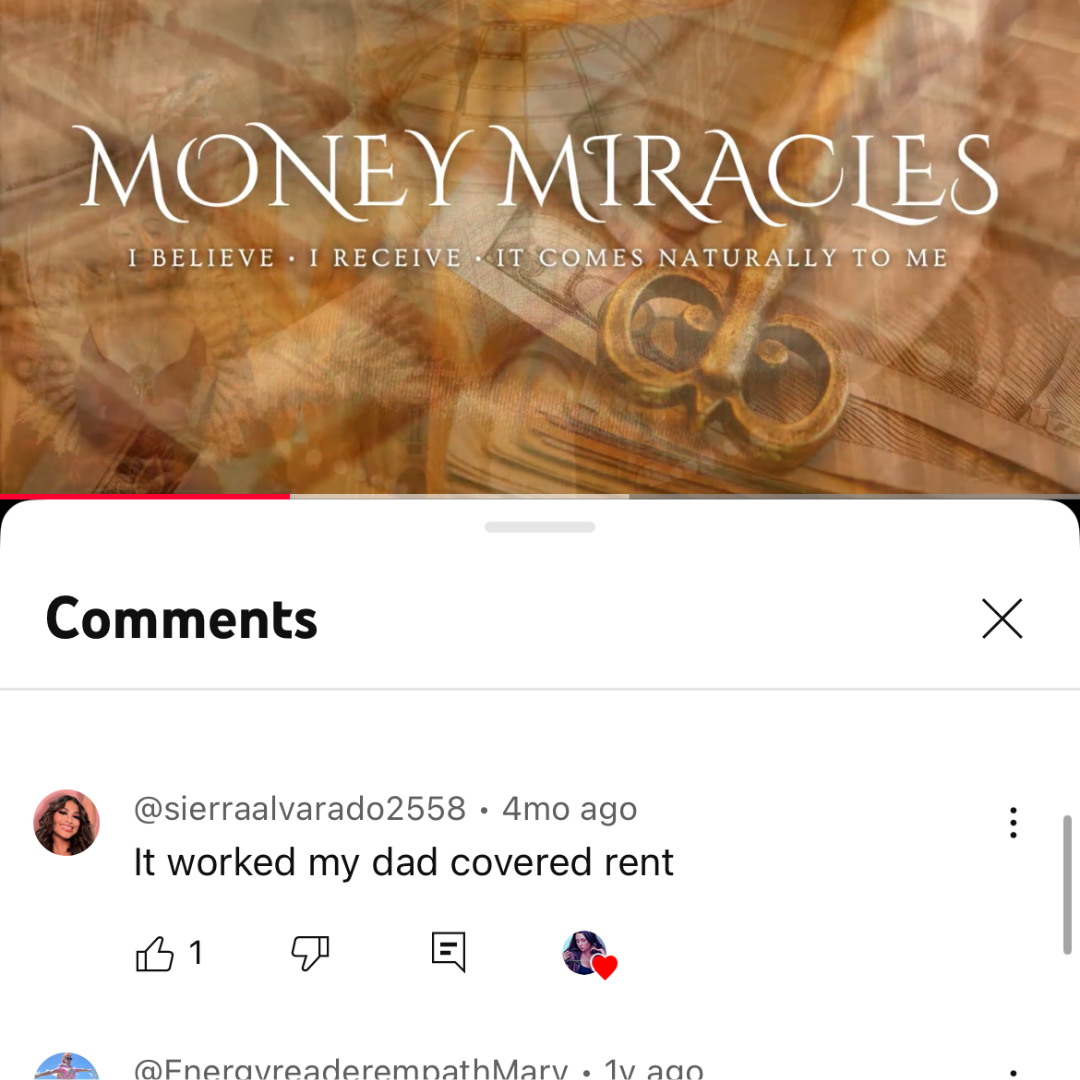Open @sierraalvarado2558 channel link

point(300,809)
